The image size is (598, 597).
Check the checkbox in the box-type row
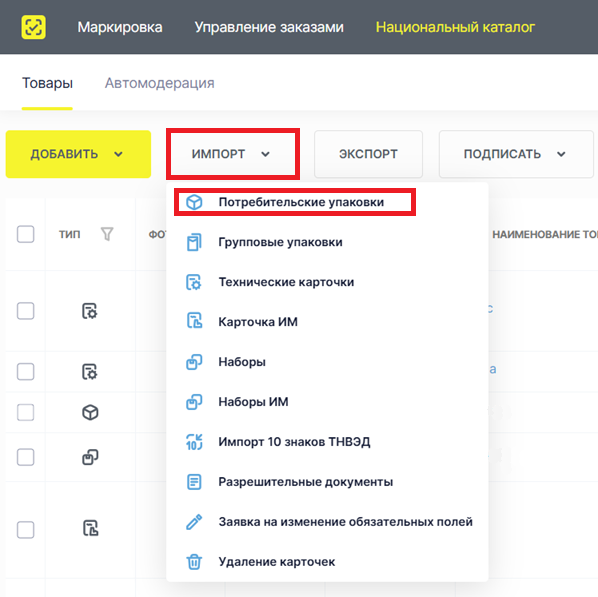click(26, 412)
